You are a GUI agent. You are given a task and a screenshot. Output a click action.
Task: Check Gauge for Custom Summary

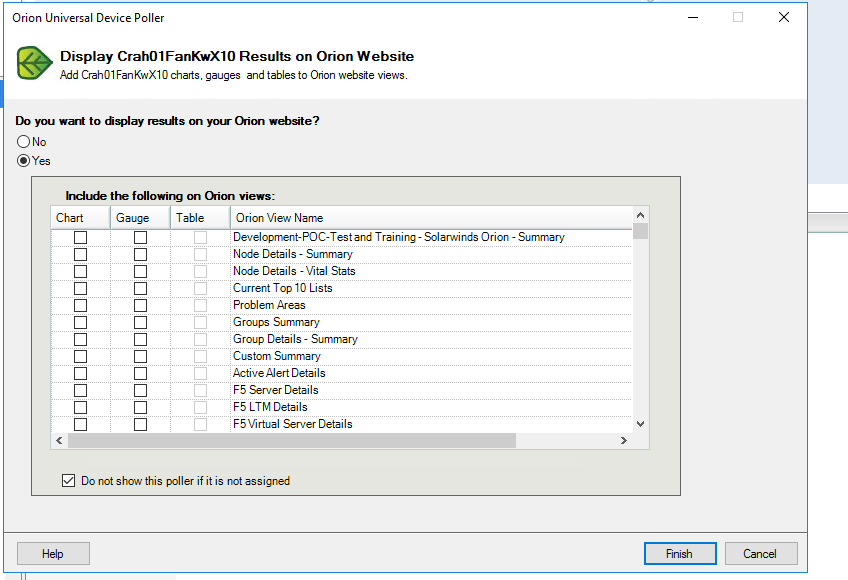(141, 357)
